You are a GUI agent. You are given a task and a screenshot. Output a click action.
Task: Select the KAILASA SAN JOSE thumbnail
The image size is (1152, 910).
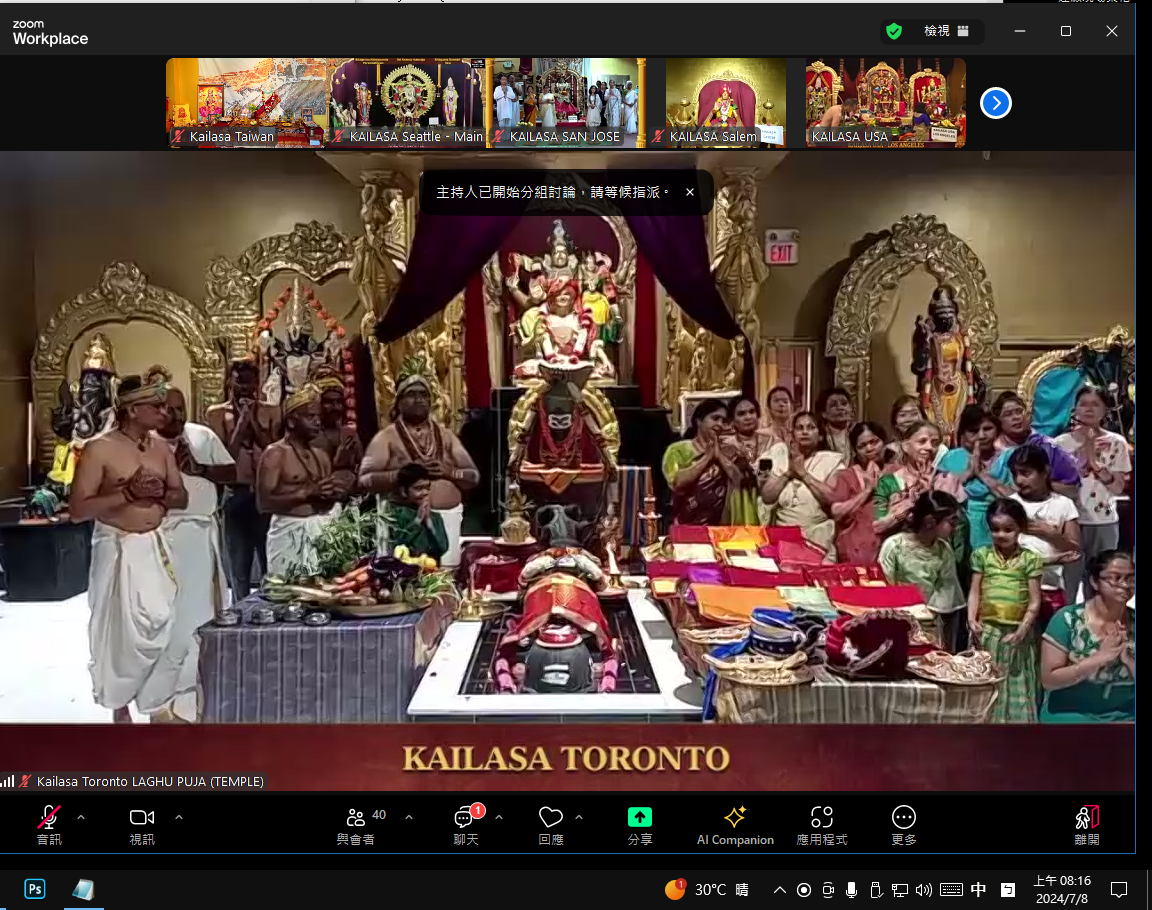coord(565,102)
